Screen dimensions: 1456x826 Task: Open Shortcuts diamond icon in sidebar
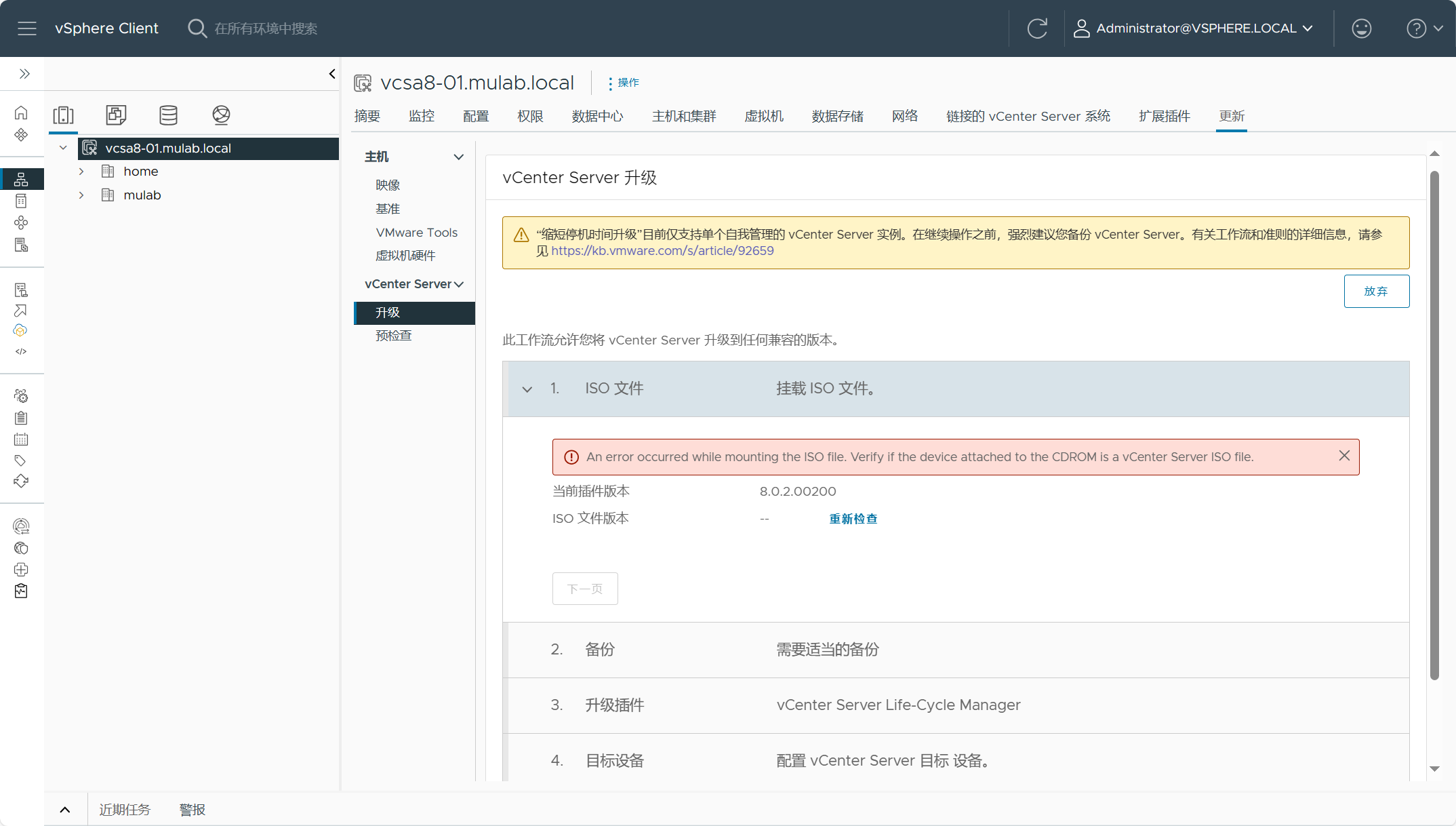[21, 134]
